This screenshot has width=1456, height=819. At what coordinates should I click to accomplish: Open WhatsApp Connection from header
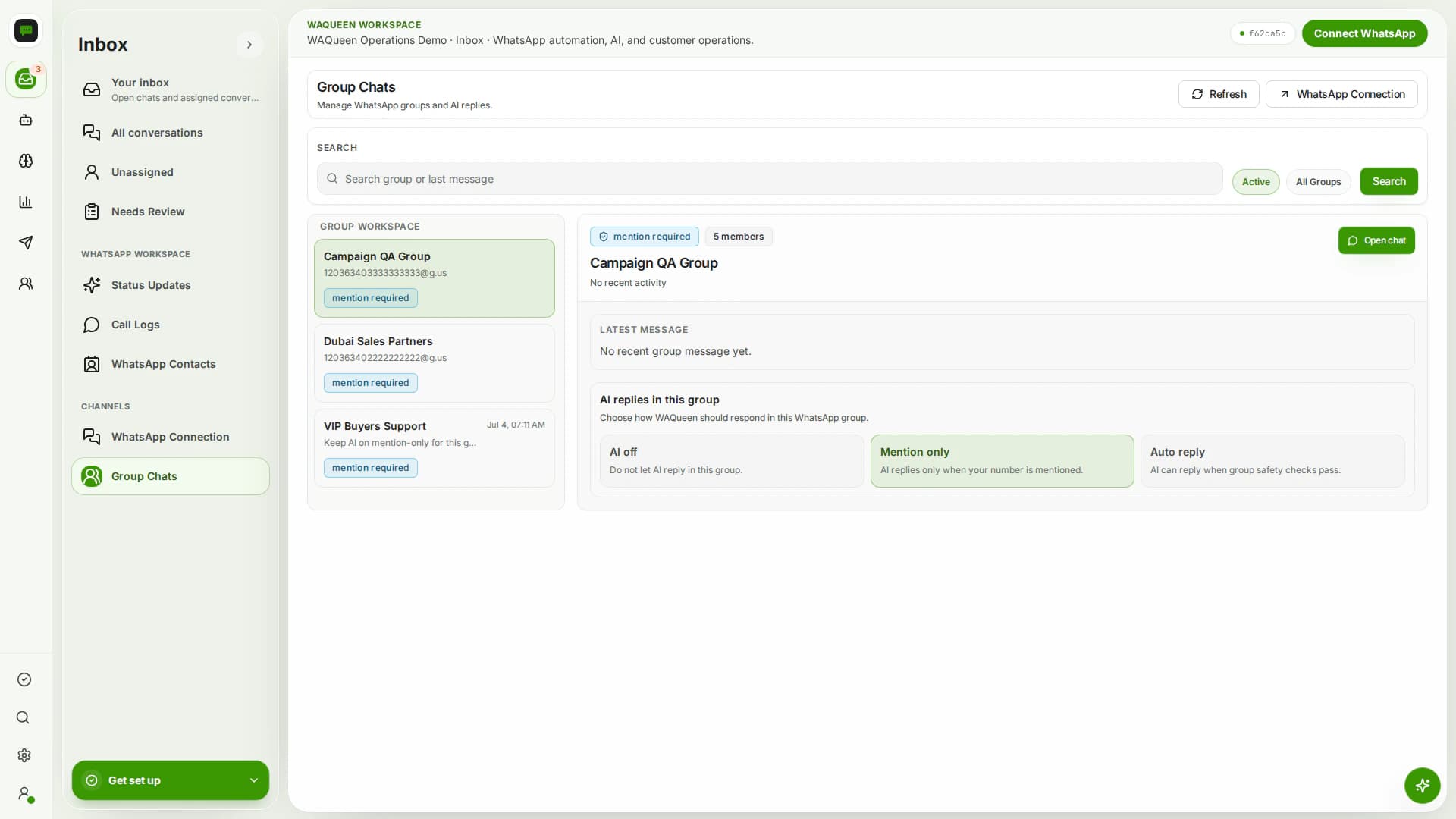pyautogui.click(x=1341, y=94)
